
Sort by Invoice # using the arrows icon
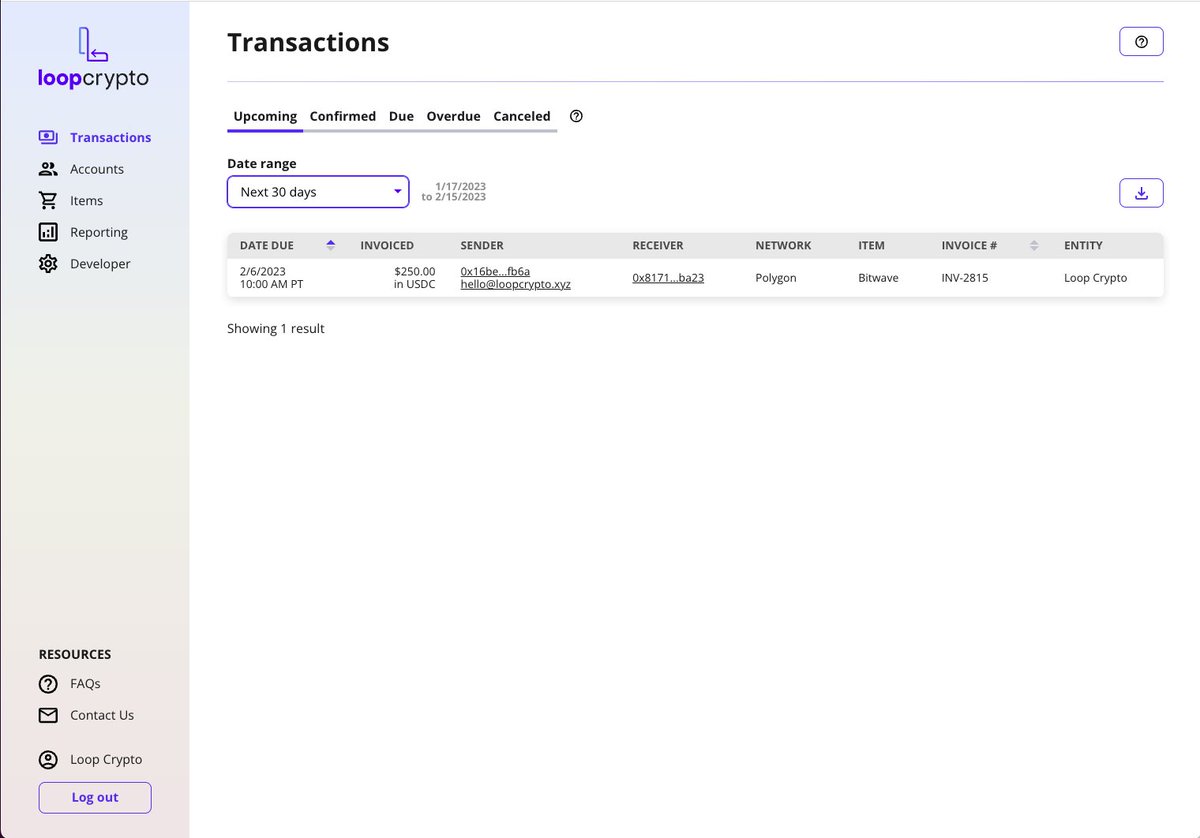1034,245
